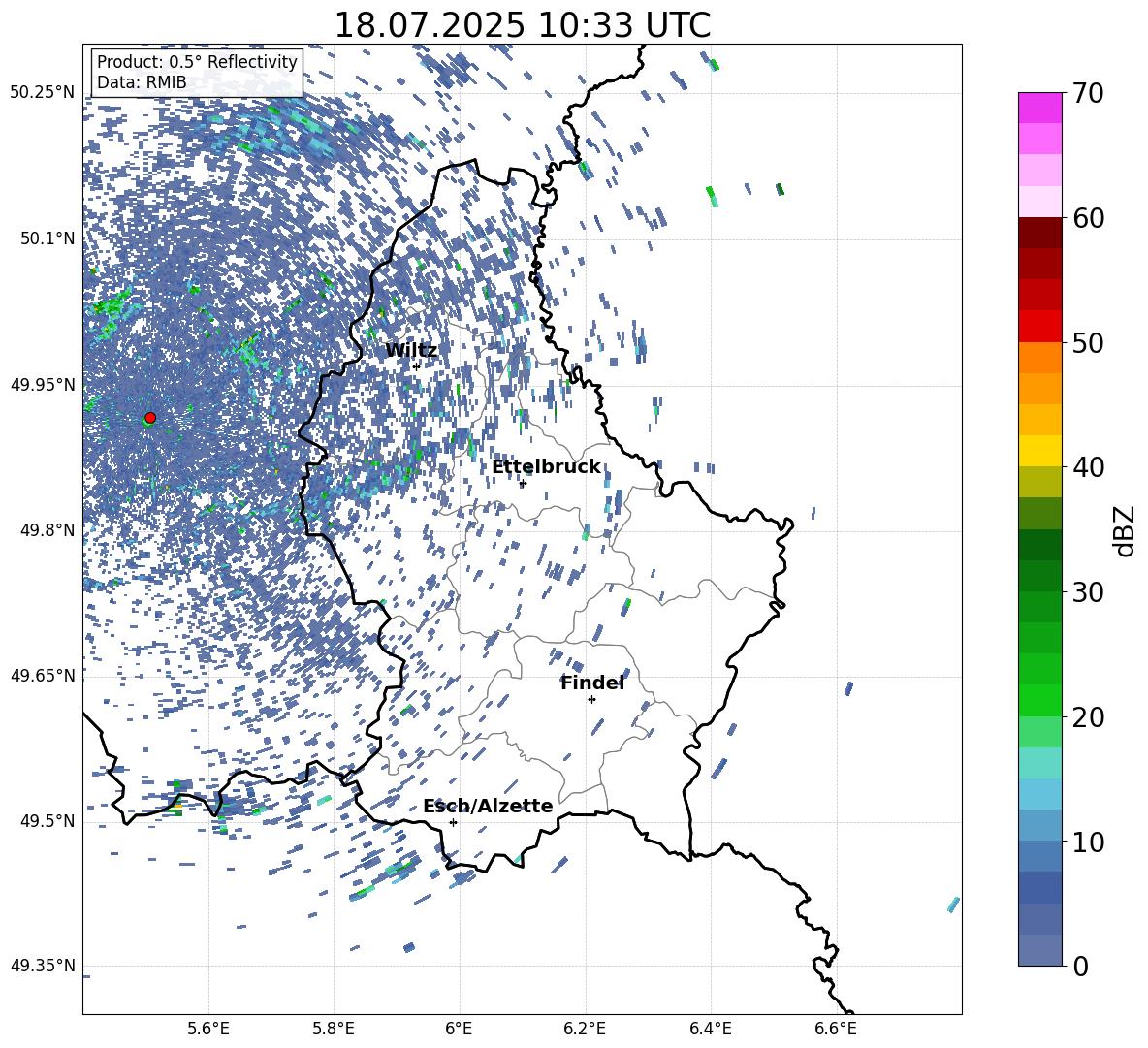The width and height of the screenshot is (1148, 1048).
Task: Click the 10 dBZ colorbar tick label
Action: [1088, 842]
